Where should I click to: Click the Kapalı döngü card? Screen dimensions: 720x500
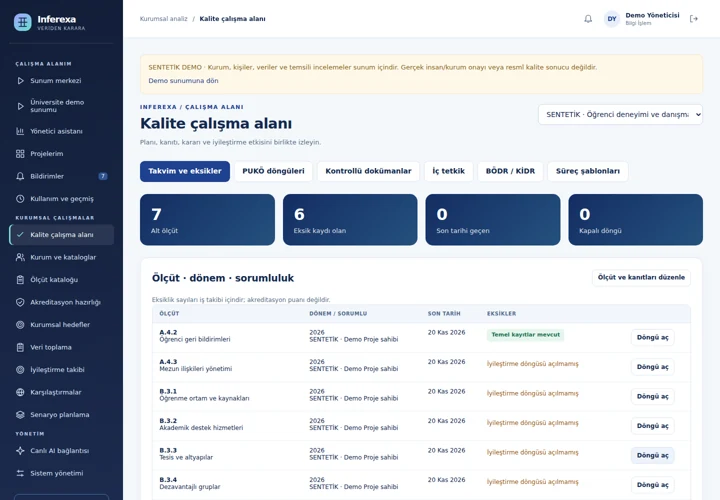coord(636,219)
